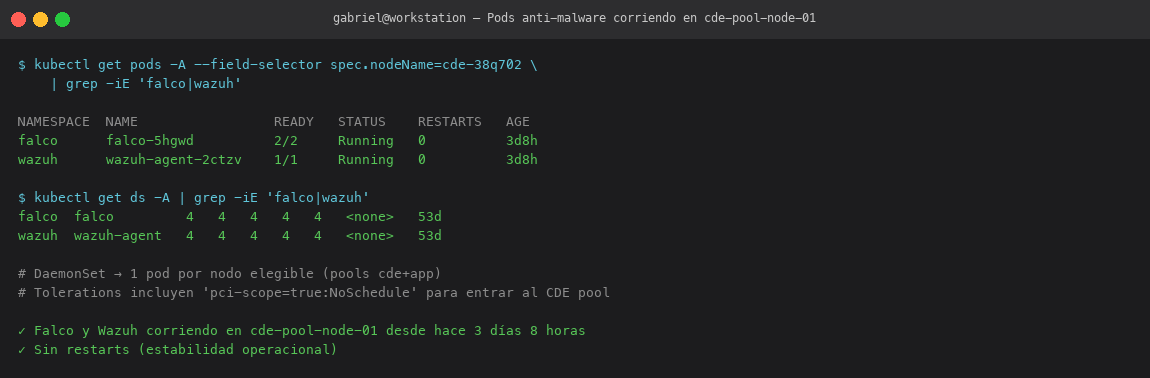Screen dimensions: 1150x378
Task: Click the wazuh-agent daemonset name
Action: pyautogui.click(x=117, y=236)
